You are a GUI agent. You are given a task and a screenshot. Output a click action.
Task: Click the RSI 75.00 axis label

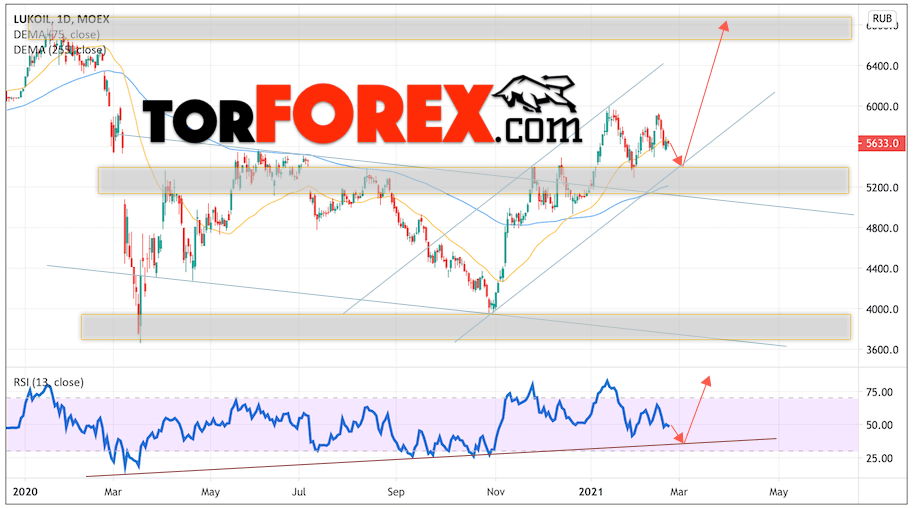pos(879,392)
